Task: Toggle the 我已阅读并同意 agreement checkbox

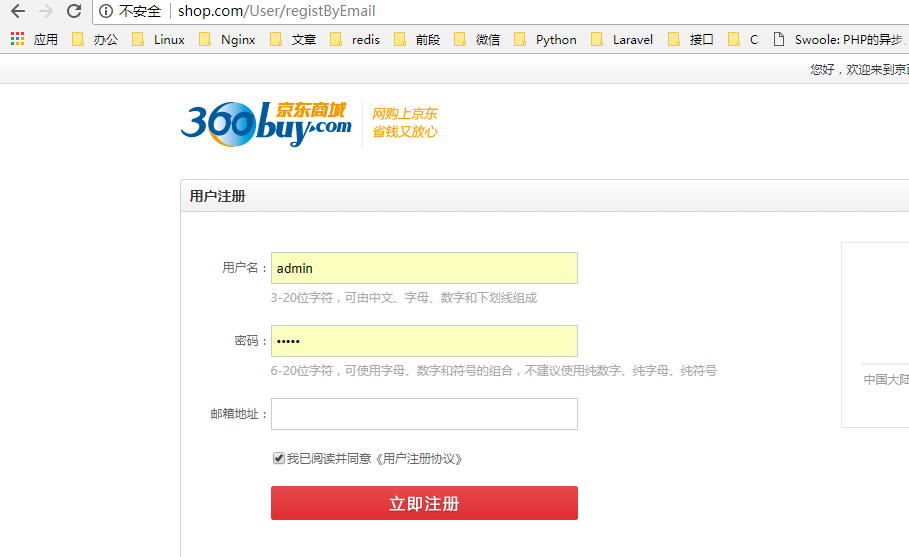Action: pyautogui.click(x=279, y=459)
